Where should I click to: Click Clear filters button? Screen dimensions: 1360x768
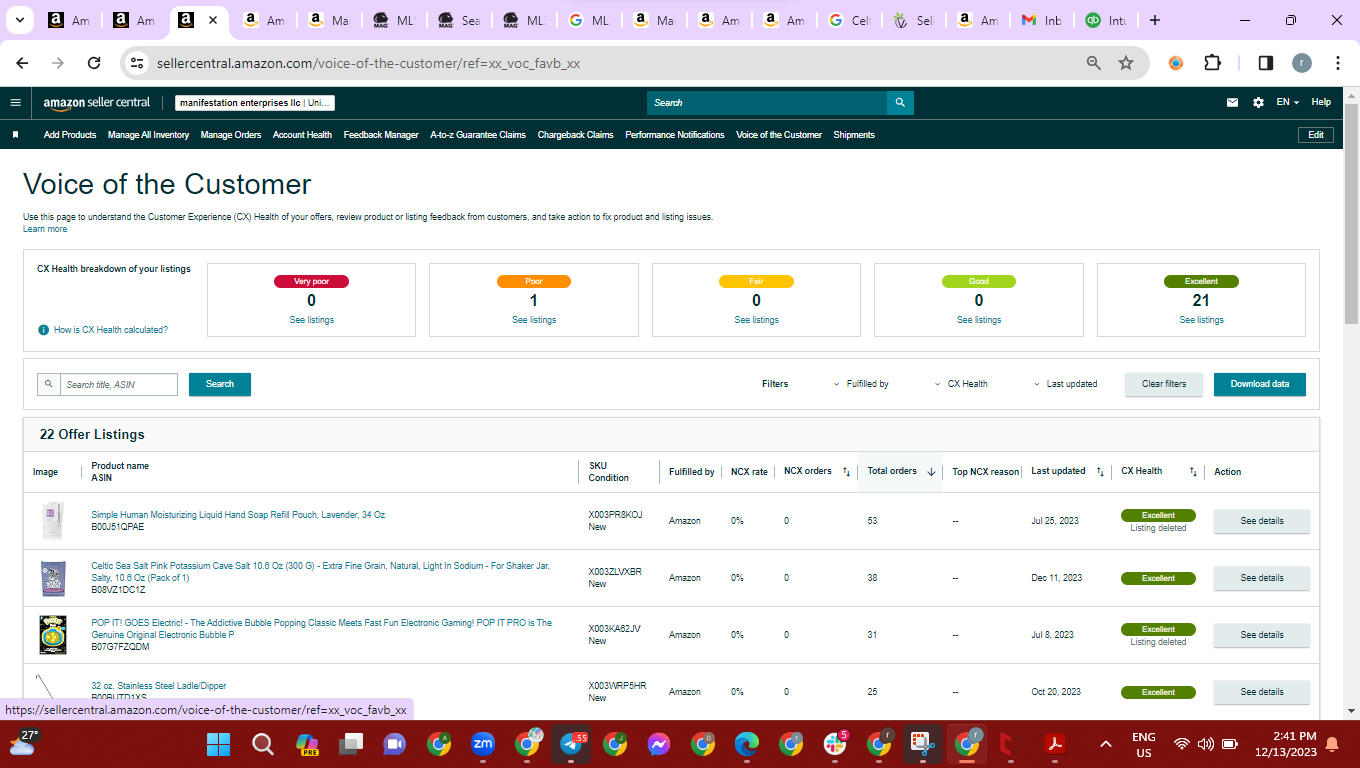click(x=1164, y=384)
